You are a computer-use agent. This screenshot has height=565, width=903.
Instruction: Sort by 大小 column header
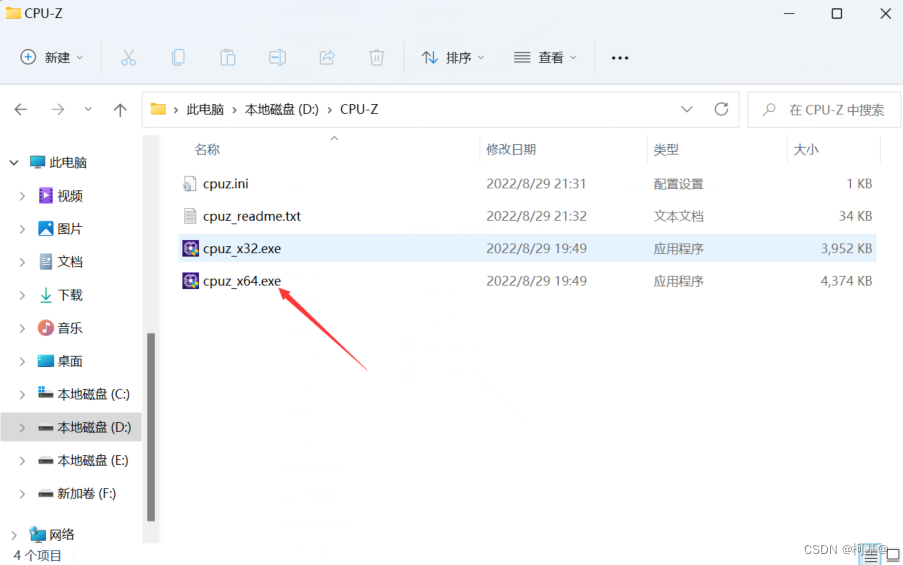[806, 150]
